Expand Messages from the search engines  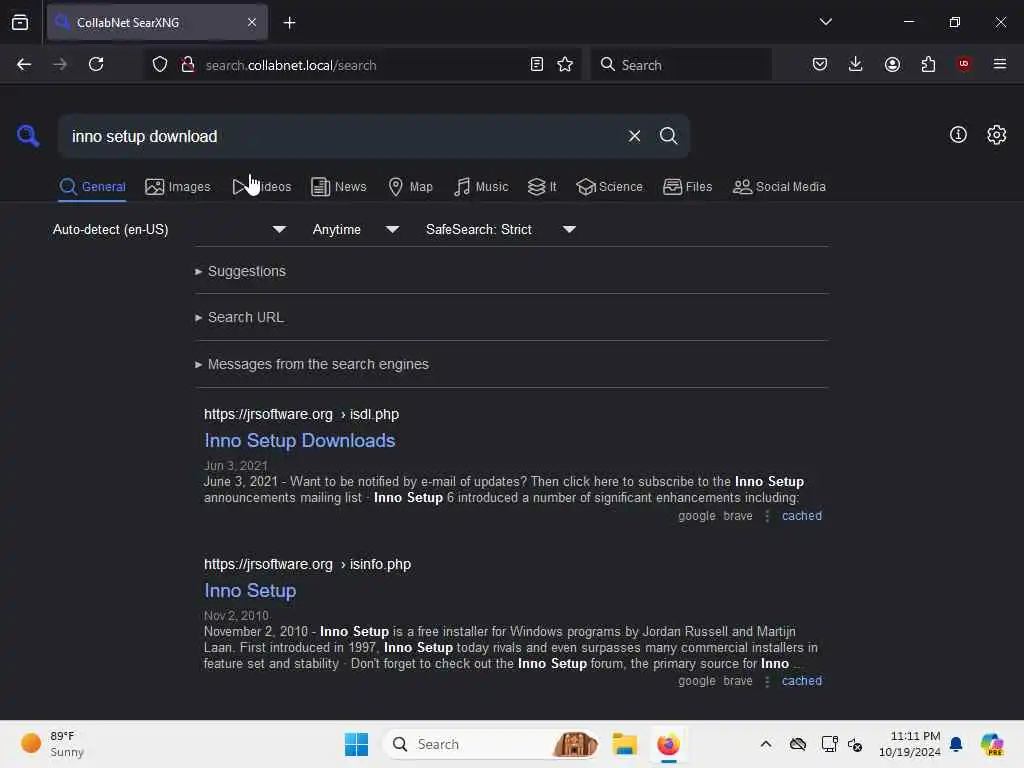coord(312,364)
